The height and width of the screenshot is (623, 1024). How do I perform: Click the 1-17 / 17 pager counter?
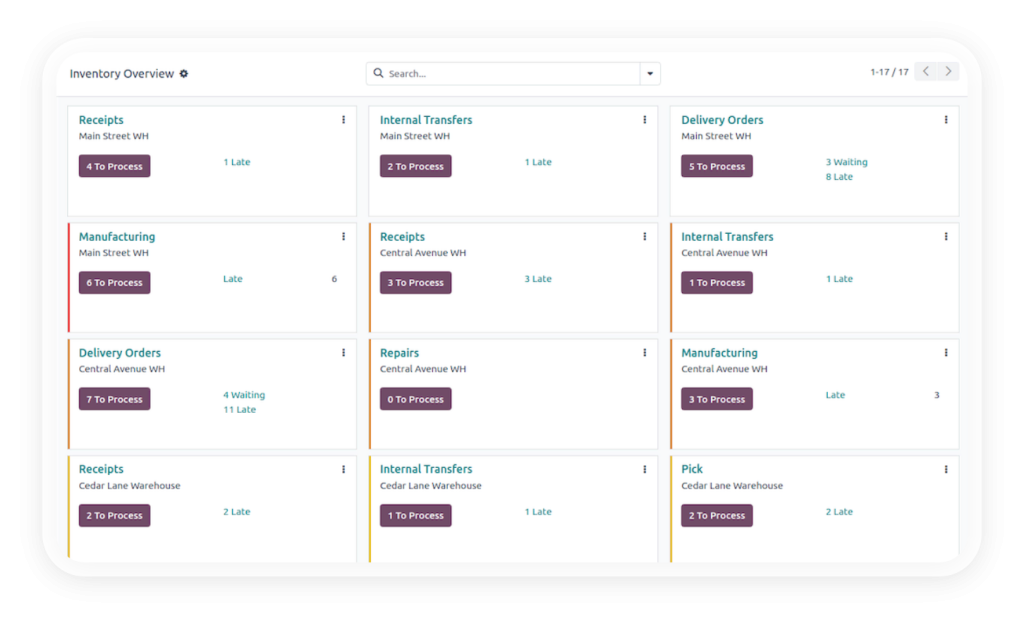(x=889, y=72)
